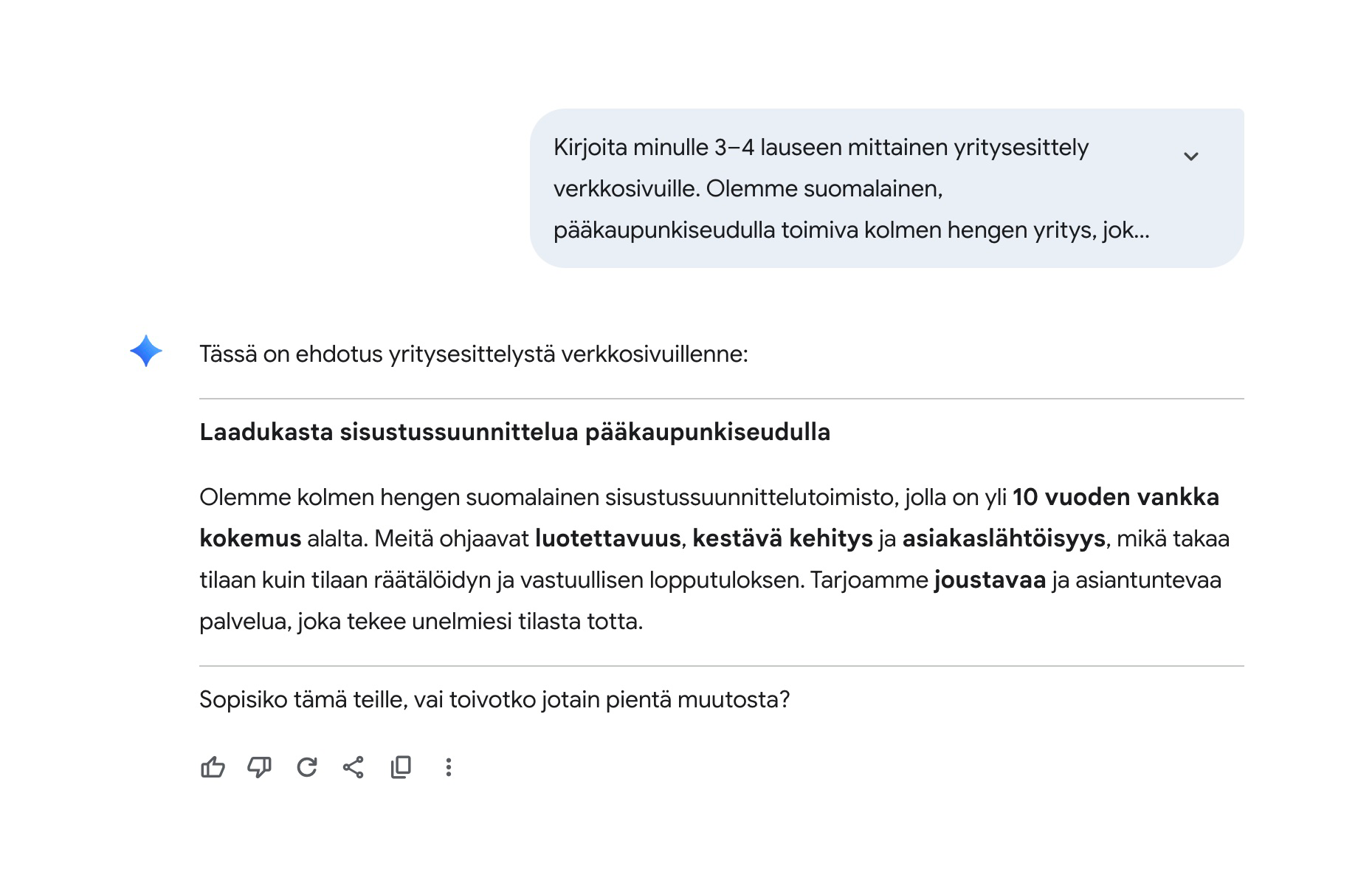This screenshot has height=889, width=1372.
Task: Click the bold text "10 vuoden vankka"
Action: point(1115,497)
